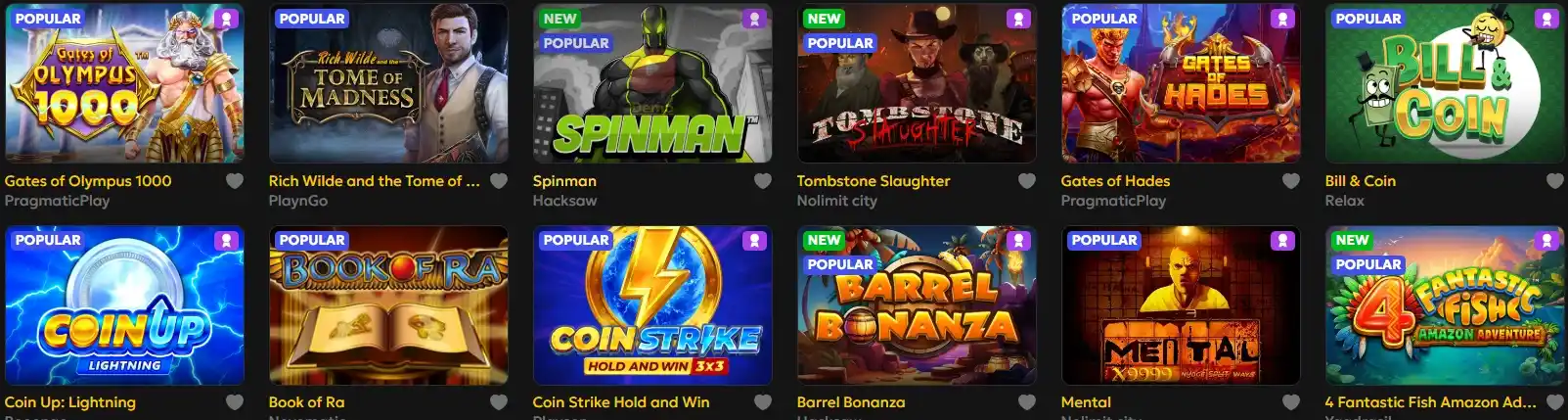Screen dimensions: 1568x420
Task: Click purple badge on Gates of Olympus 1000
Action: 226,19
